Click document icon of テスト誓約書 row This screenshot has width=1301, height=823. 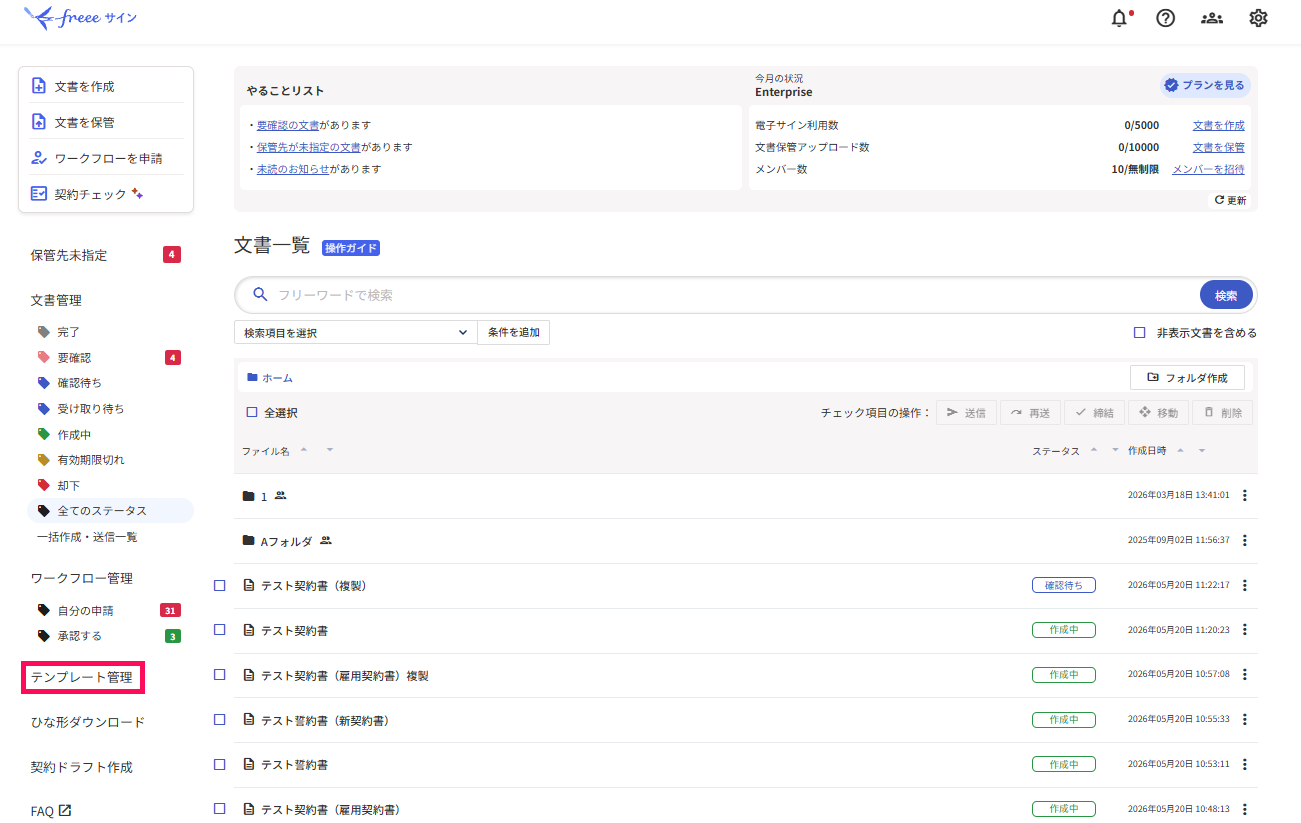click(x=249, y=764)
